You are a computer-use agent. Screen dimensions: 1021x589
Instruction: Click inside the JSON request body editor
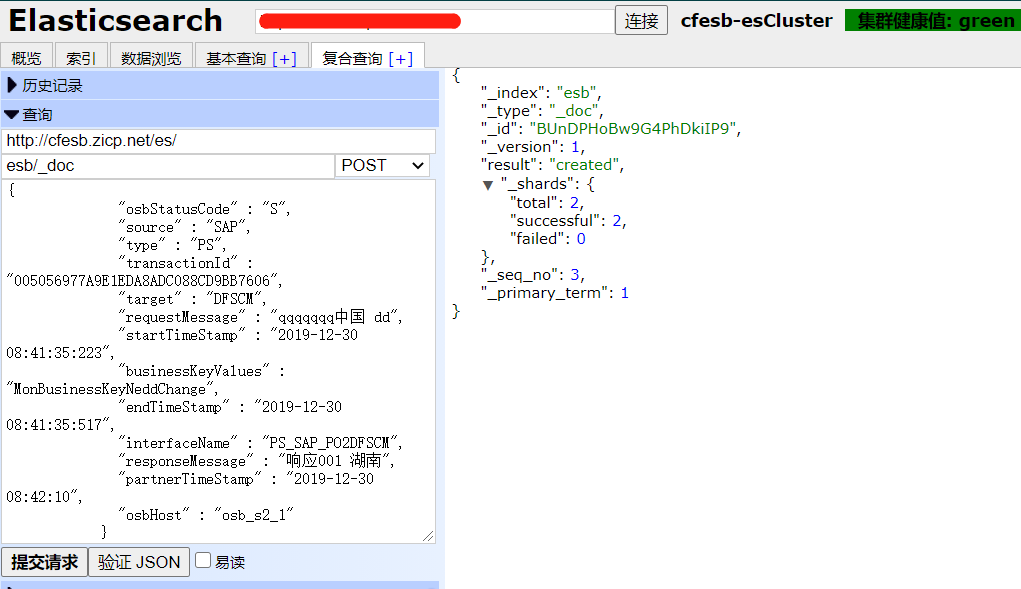coord(219,362)
